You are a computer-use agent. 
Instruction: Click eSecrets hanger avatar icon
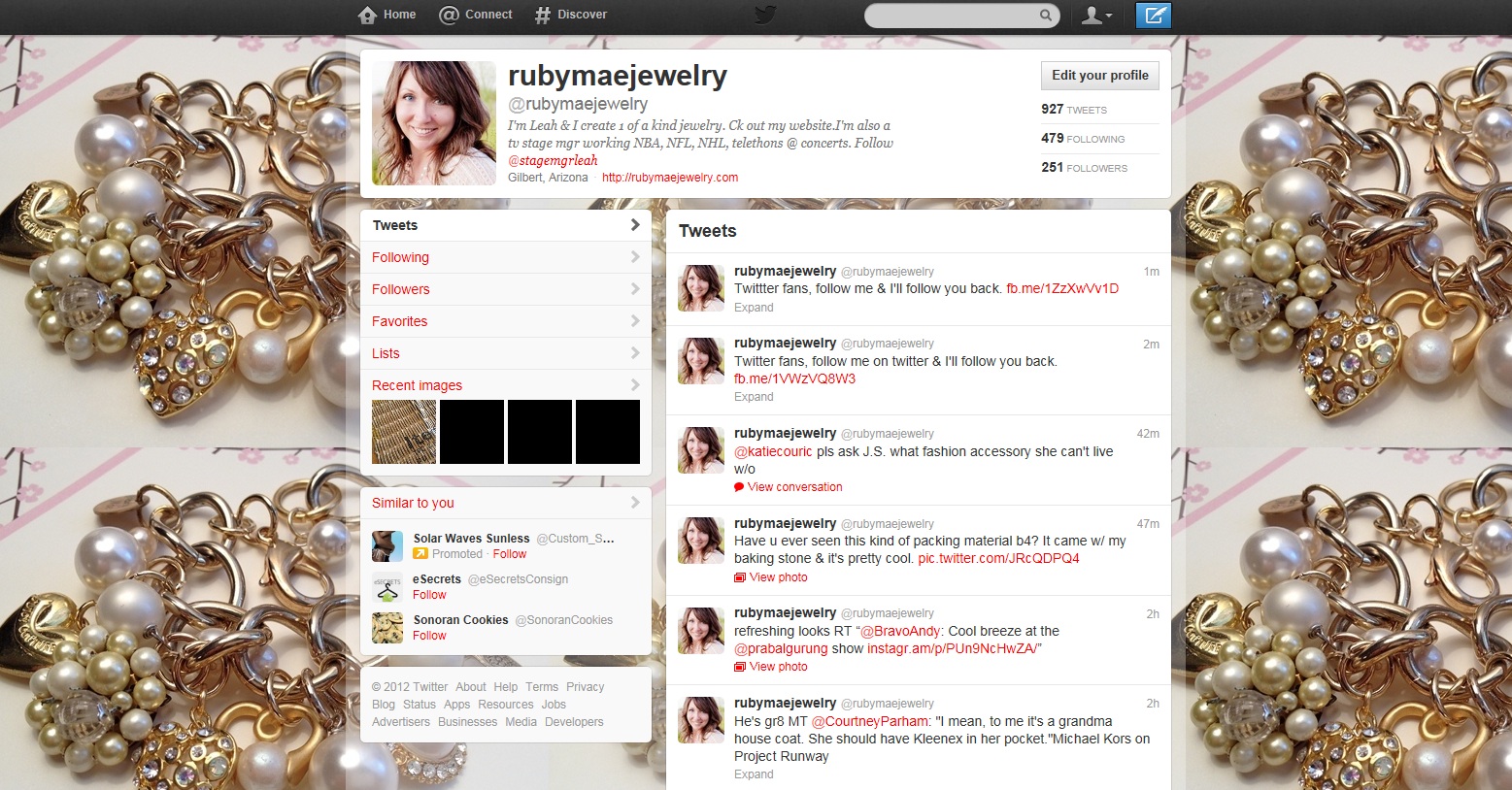point(387,587)
